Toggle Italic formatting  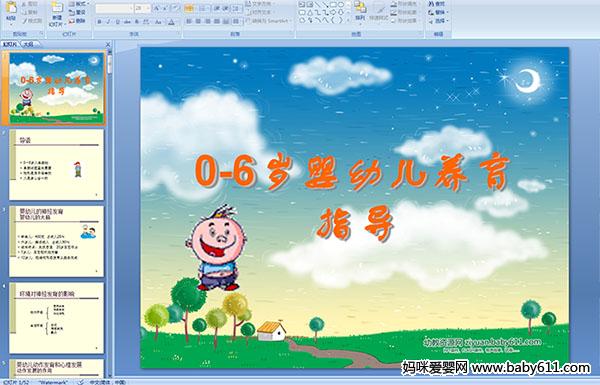(x=108, y=22)
